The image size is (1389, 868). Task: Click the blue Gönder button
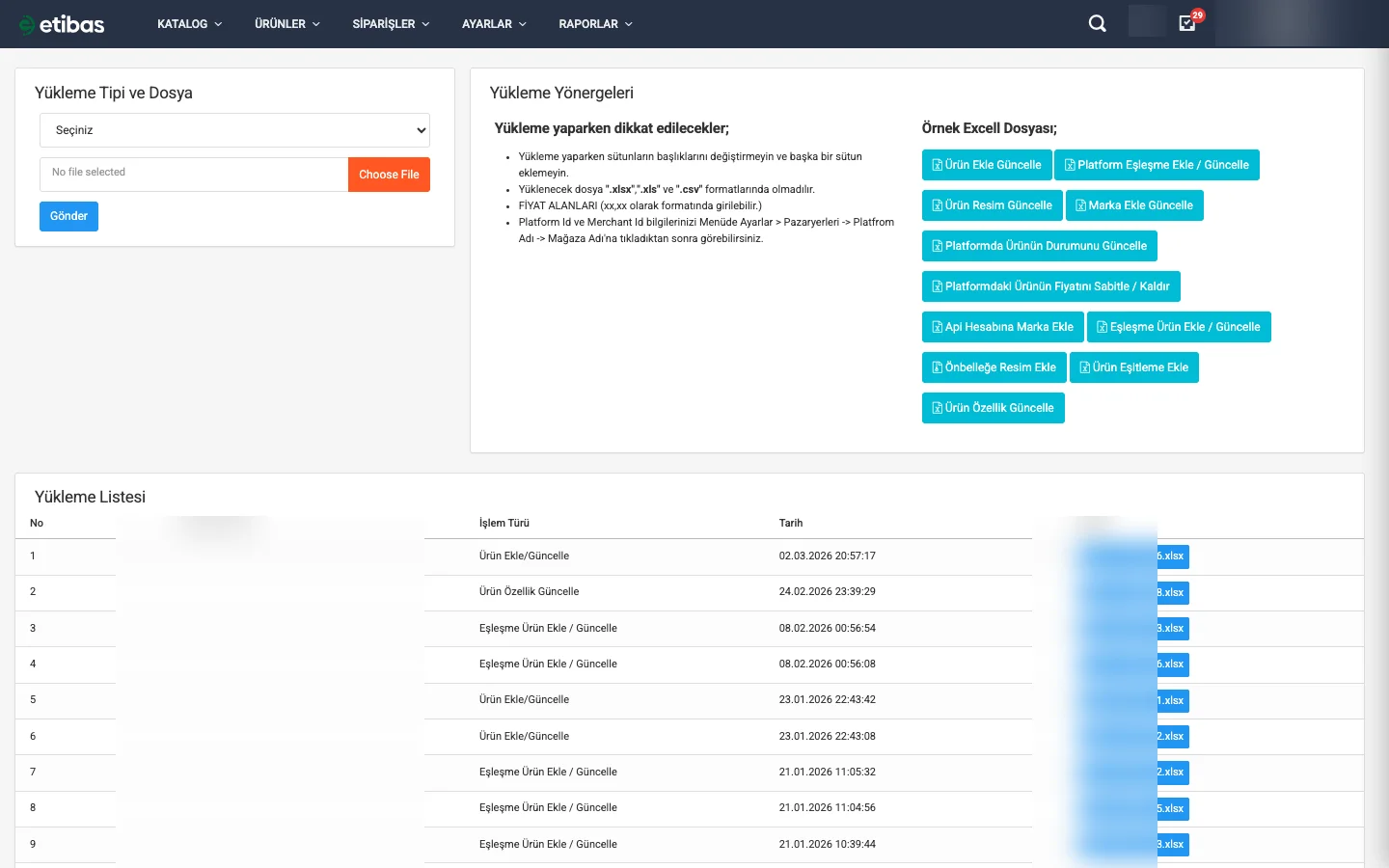68,216
